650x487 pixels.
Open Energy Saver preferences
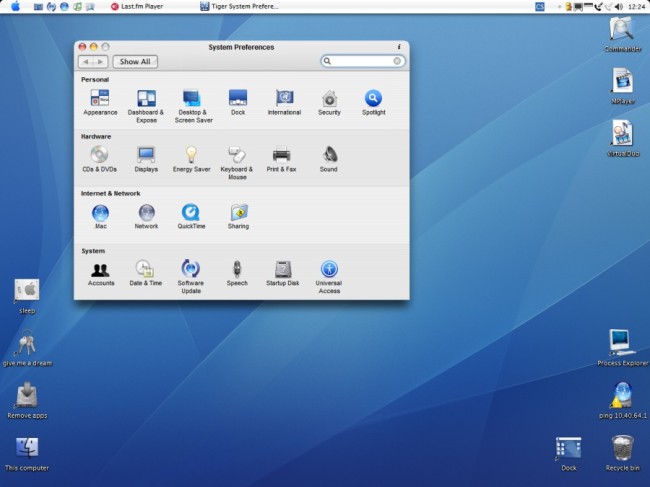(192, 160)
